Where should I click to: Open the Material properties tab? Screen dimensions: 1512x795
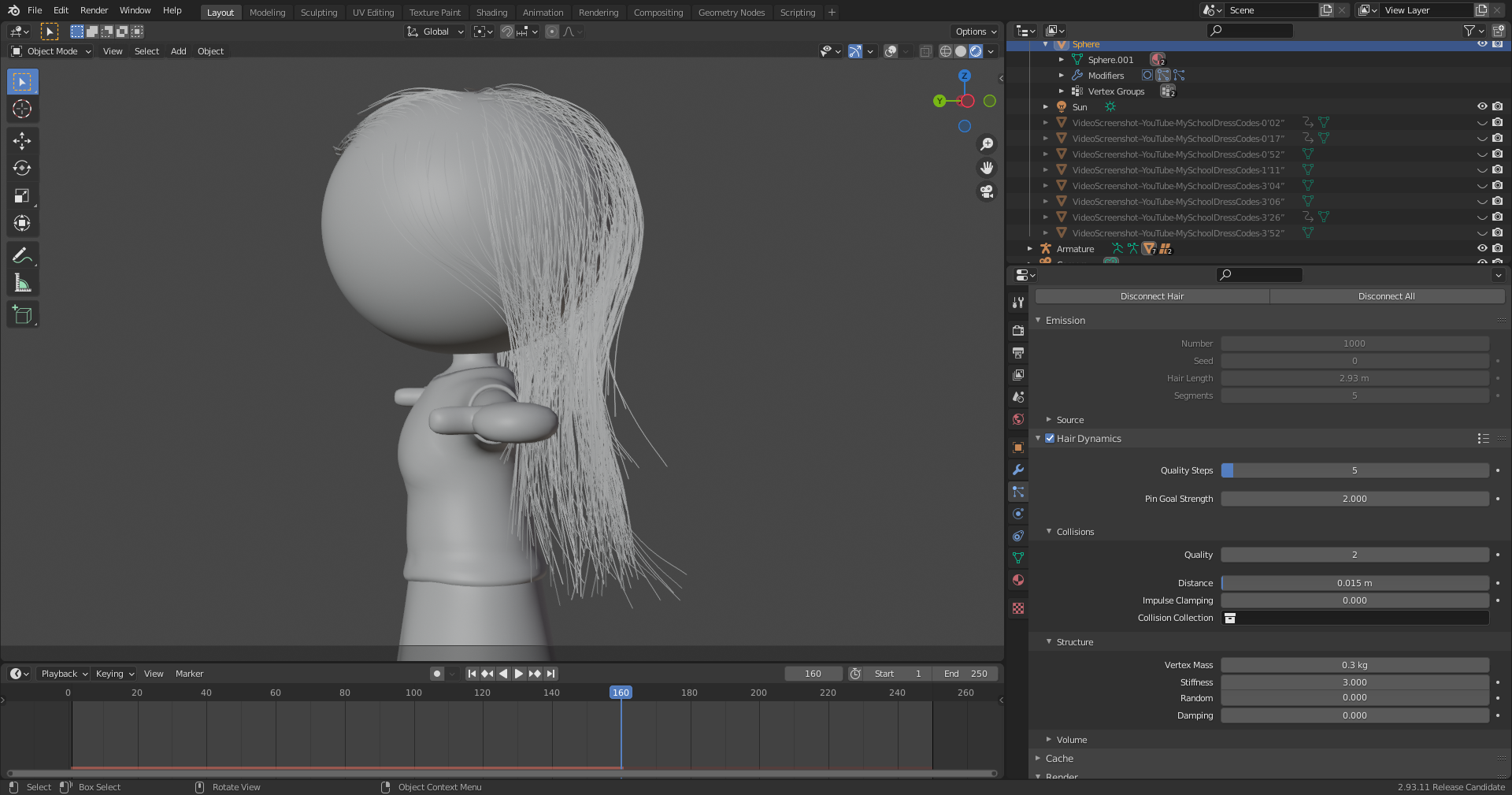click(1018, 580)
